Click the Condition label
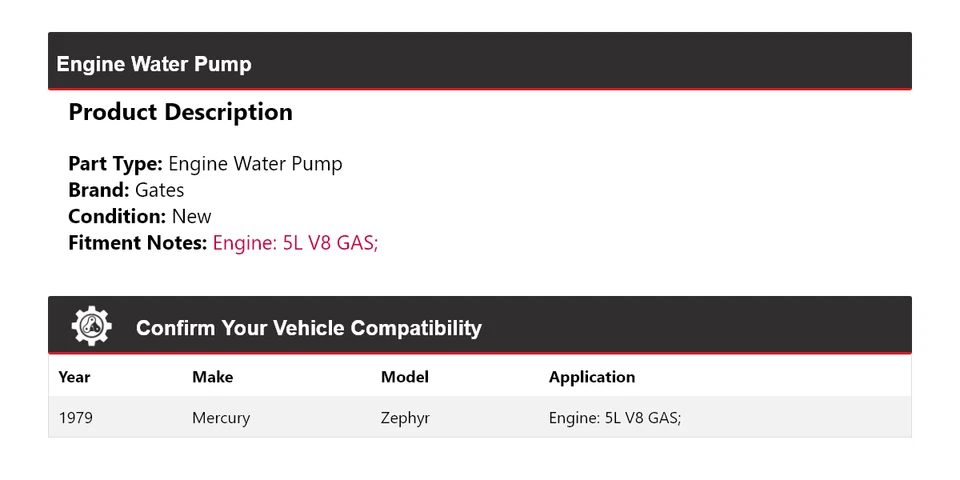Screen dimensions: 960x480 click(116, 216)
